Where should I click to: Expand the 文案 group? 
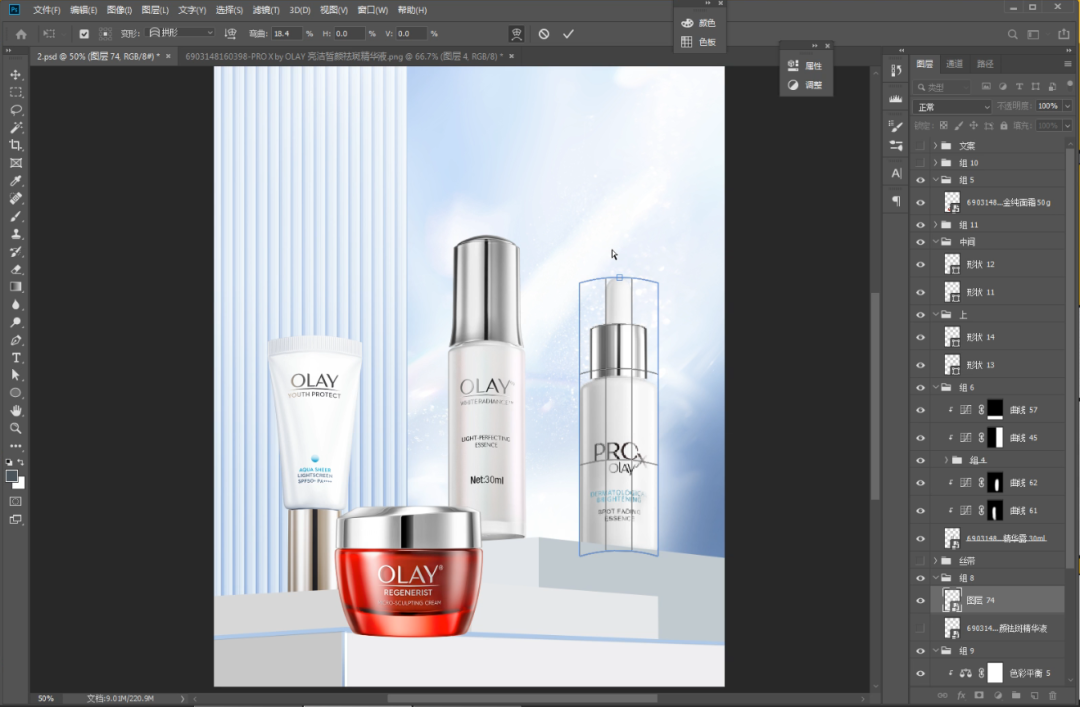click(935, 145)
